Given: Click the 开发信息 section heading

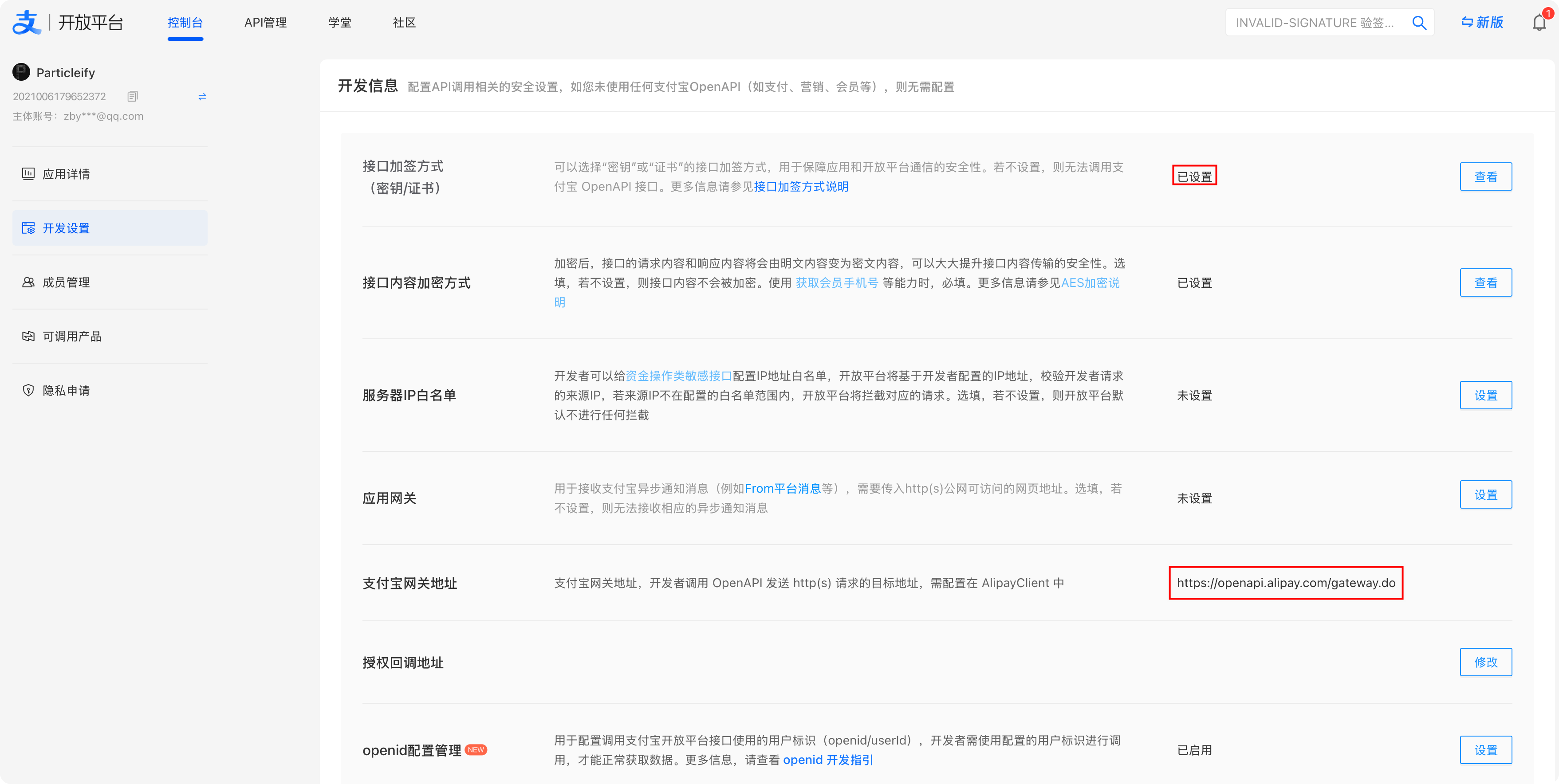Looking at the screenshot, I should (368, 86).
